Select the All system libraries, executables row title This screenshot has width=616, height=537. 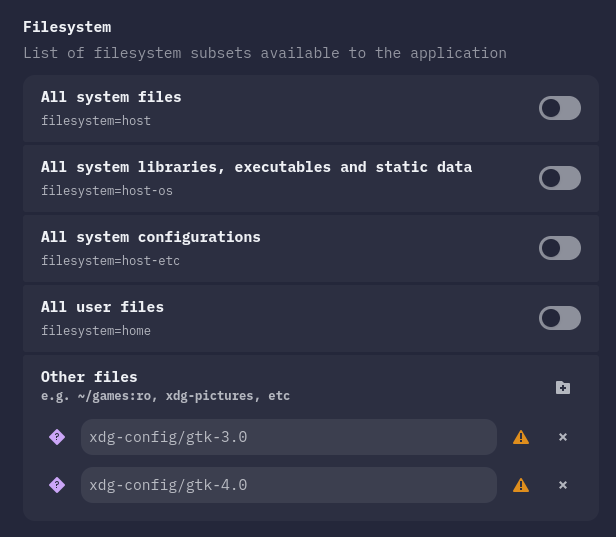pyautogui.click(x=256, y=167)
